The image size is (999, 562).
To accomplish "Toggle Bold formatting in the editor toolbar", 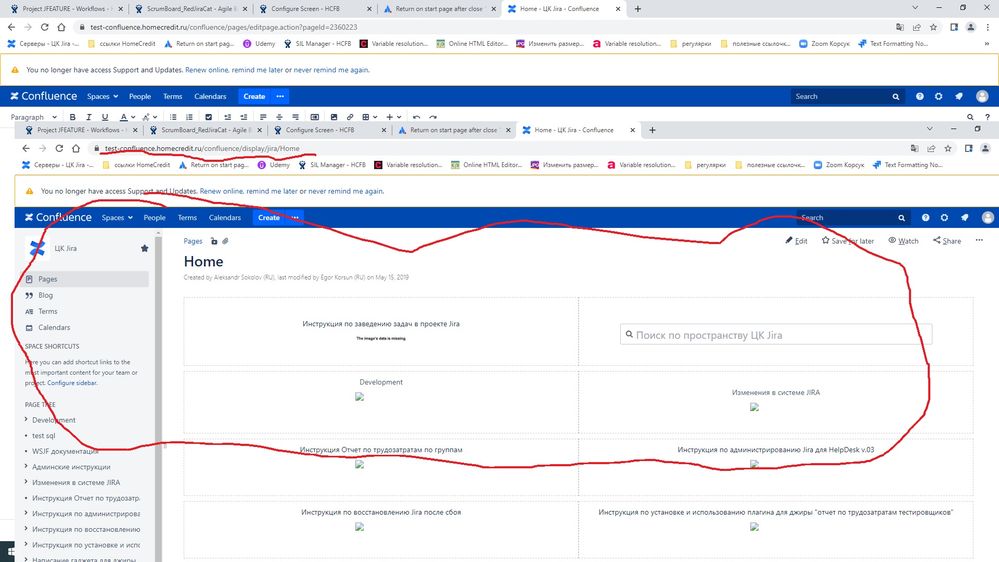I will pyautogui.click(x=73, y=117).
